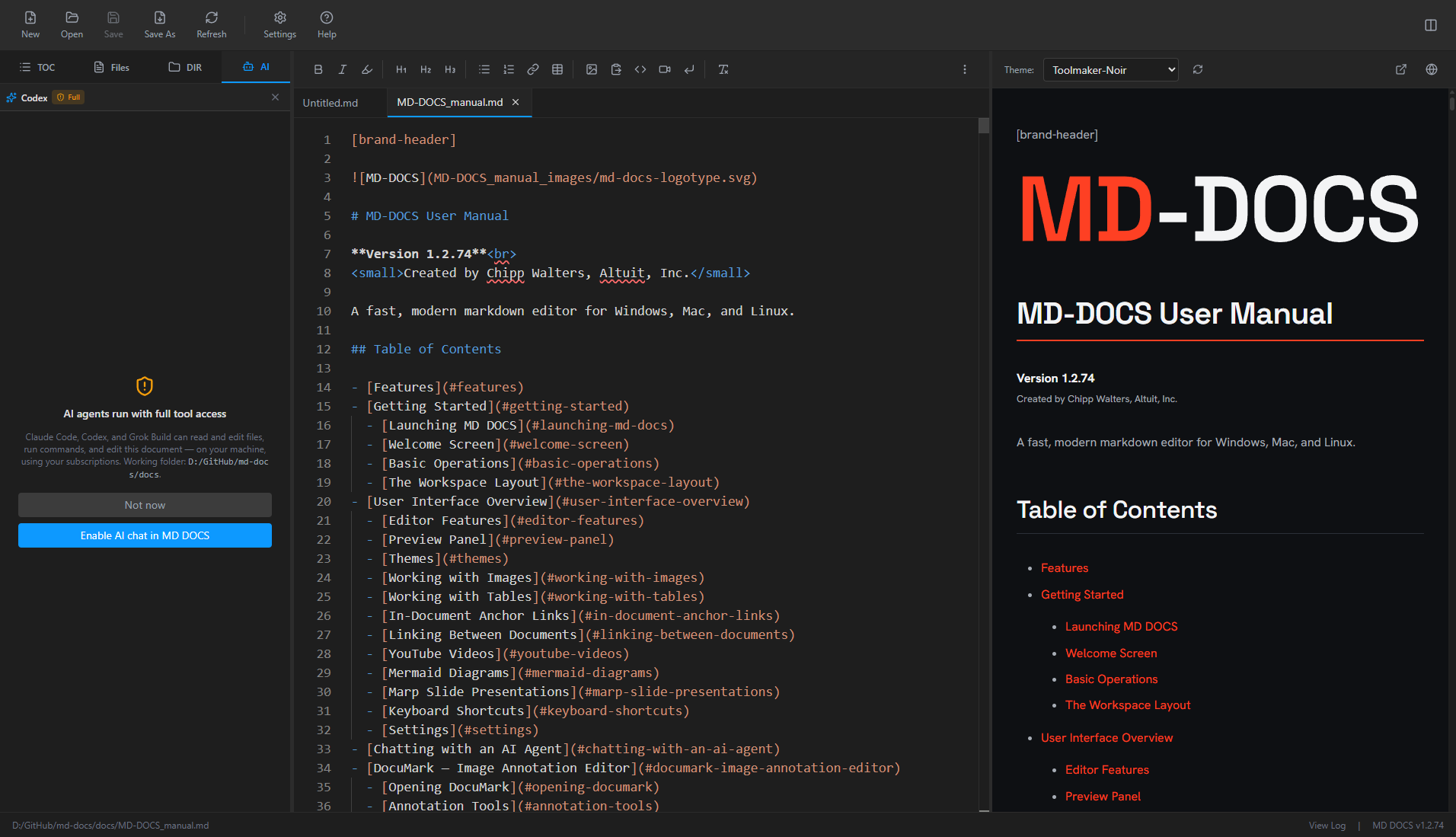
Task: Open the preview in an external window
Action: [x=1401, y=69]
